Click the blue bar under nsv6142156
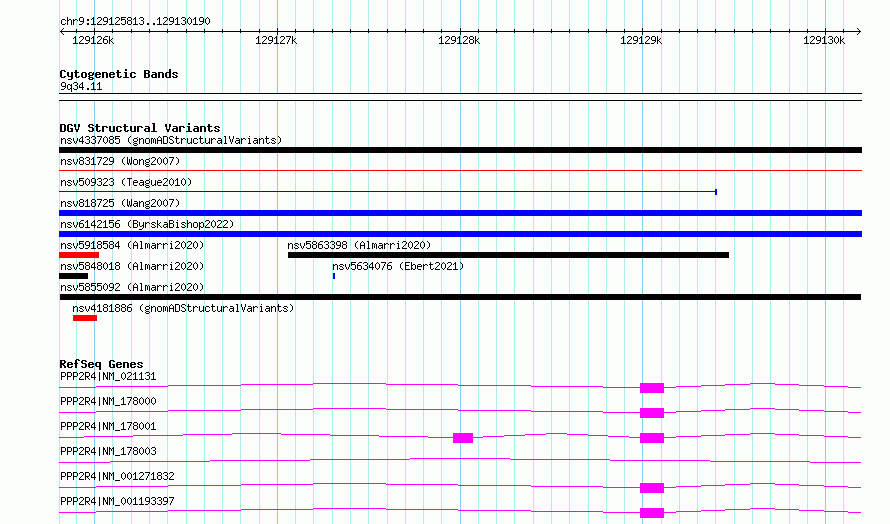This screenshot has height=524, width=890. [x=460, y=234]
